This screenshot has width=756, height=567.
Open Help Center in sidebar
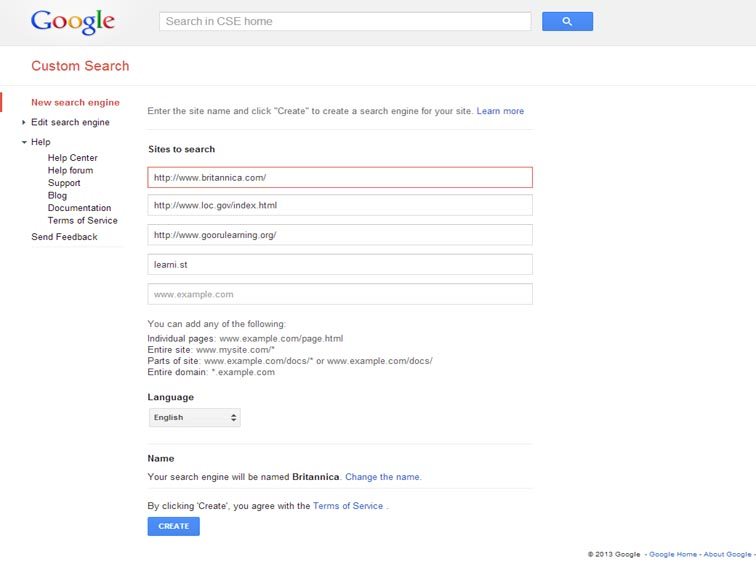[72, 158]
